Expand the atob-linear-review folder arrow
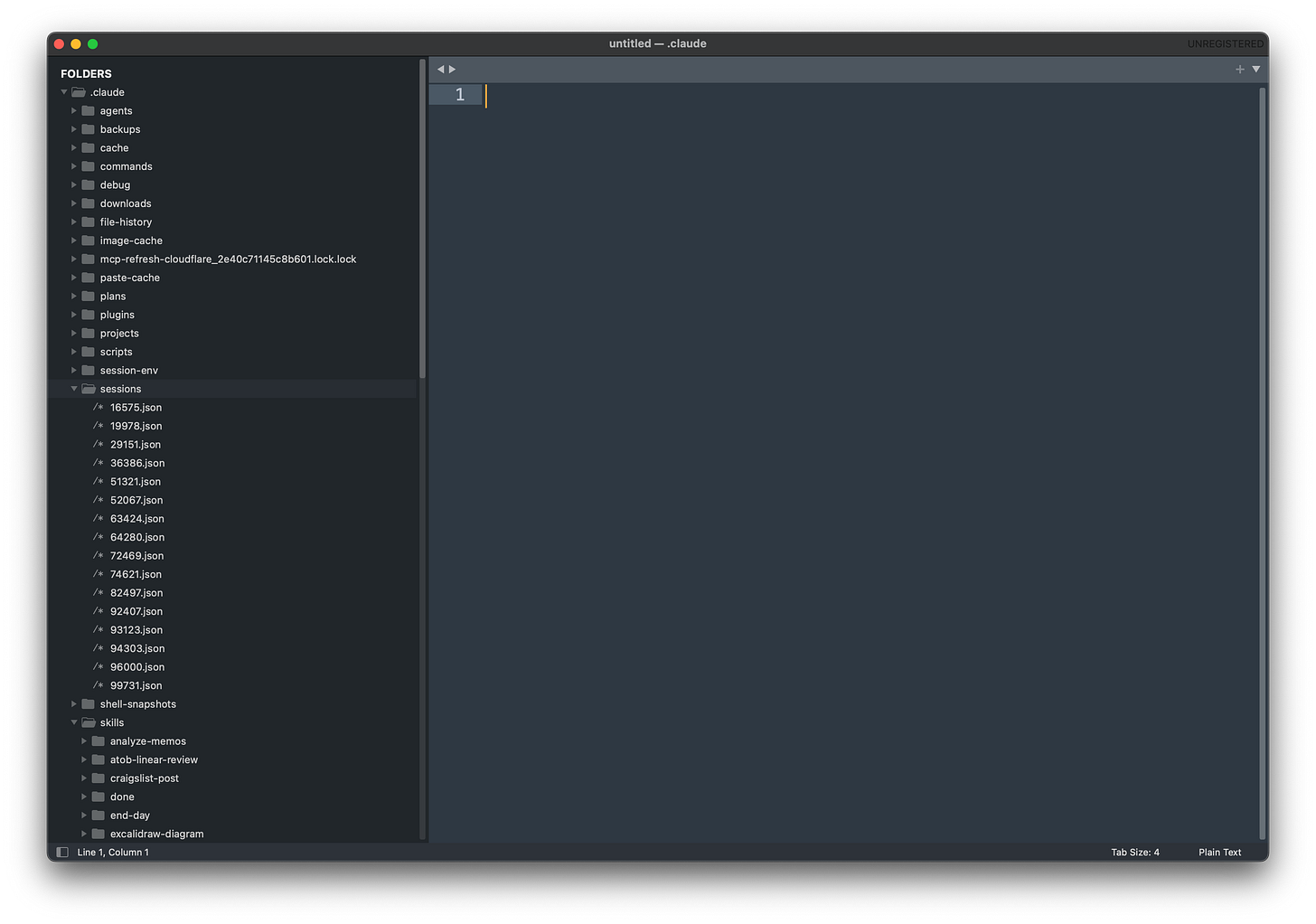1316x924 pixels. coord(84,759)
